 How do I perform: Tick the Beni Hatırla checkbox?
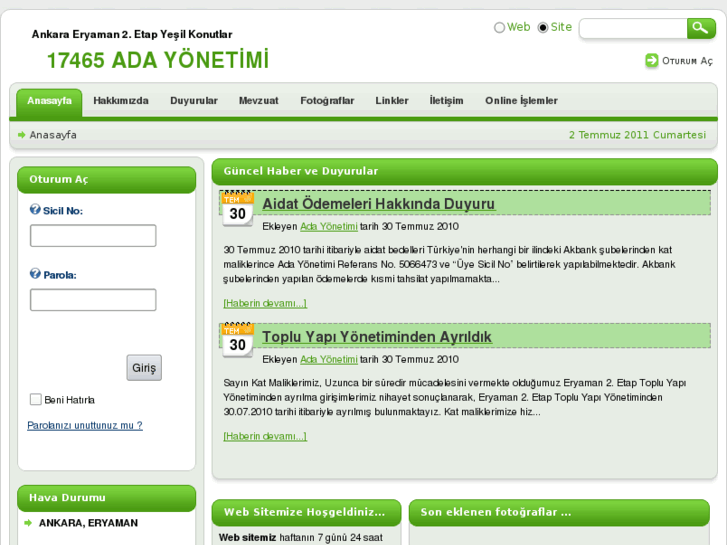pyautogui.click(x=36, y=399)
